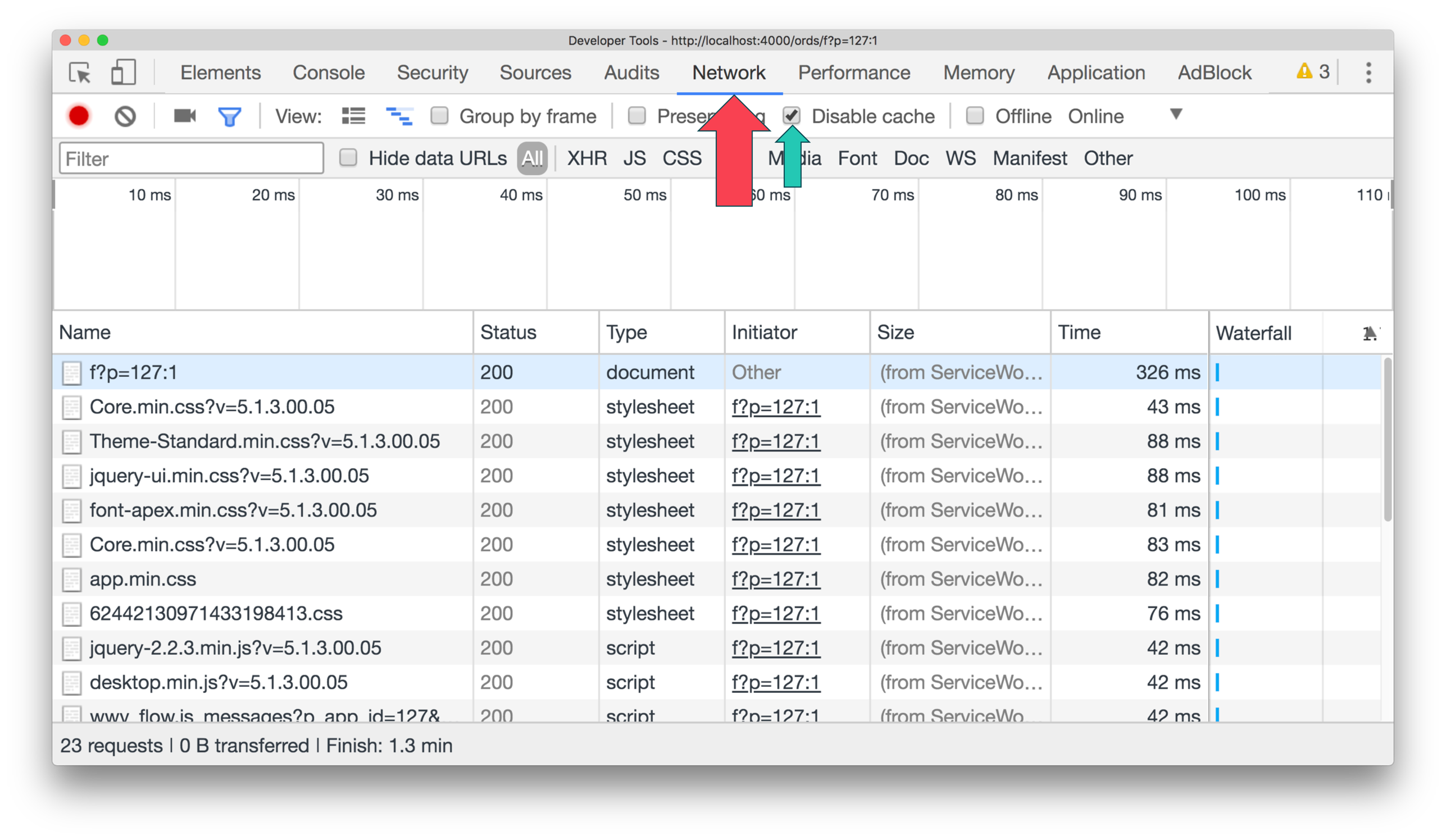Viewport: 1446px width, 840px height.
Task: Clear the network log with the clear icon
Action: coord(125,116)
